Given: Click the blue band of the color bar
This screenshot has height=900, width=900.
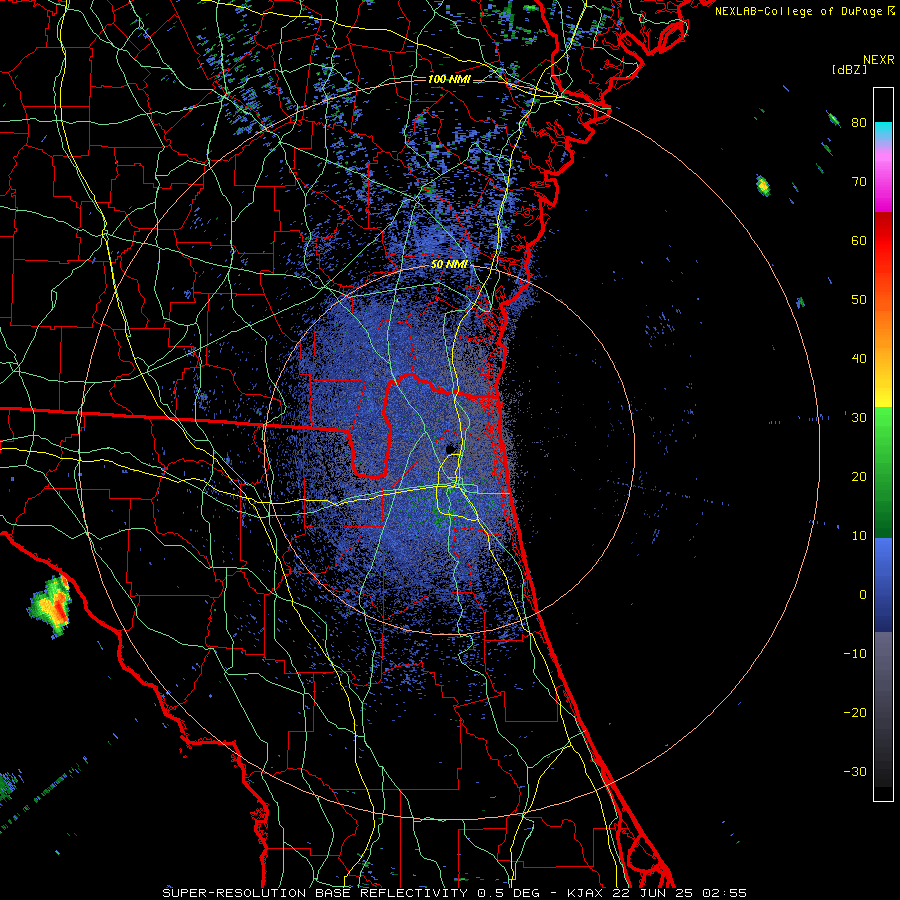Looking at the screenshot, I should (883, 584).
